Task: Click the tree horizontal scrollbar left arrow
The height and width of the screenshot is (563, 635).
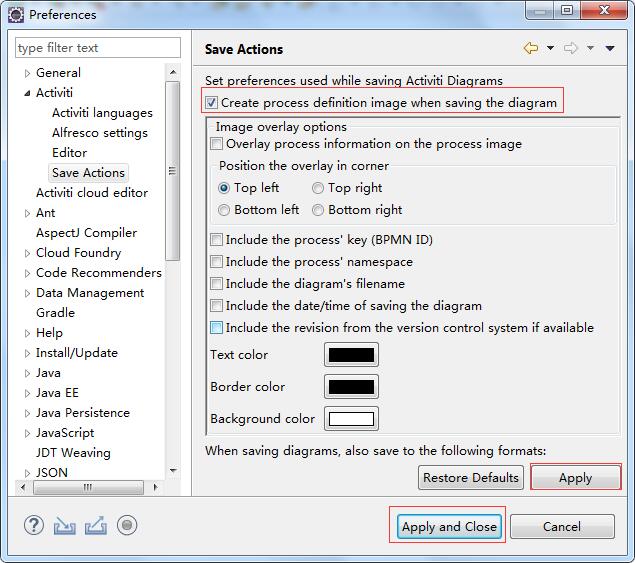Action: (x=23, y=487)
